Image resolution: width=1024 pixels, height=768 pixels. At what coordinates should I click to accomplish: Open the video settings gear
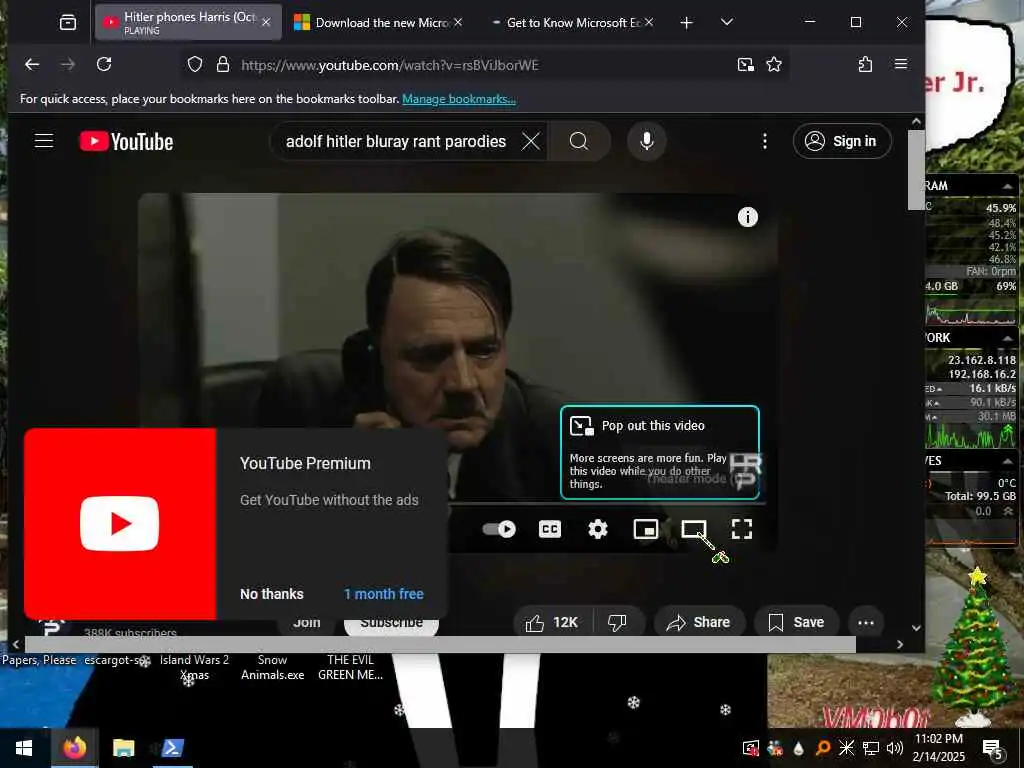pyautogui.click(x=598, y=529)
